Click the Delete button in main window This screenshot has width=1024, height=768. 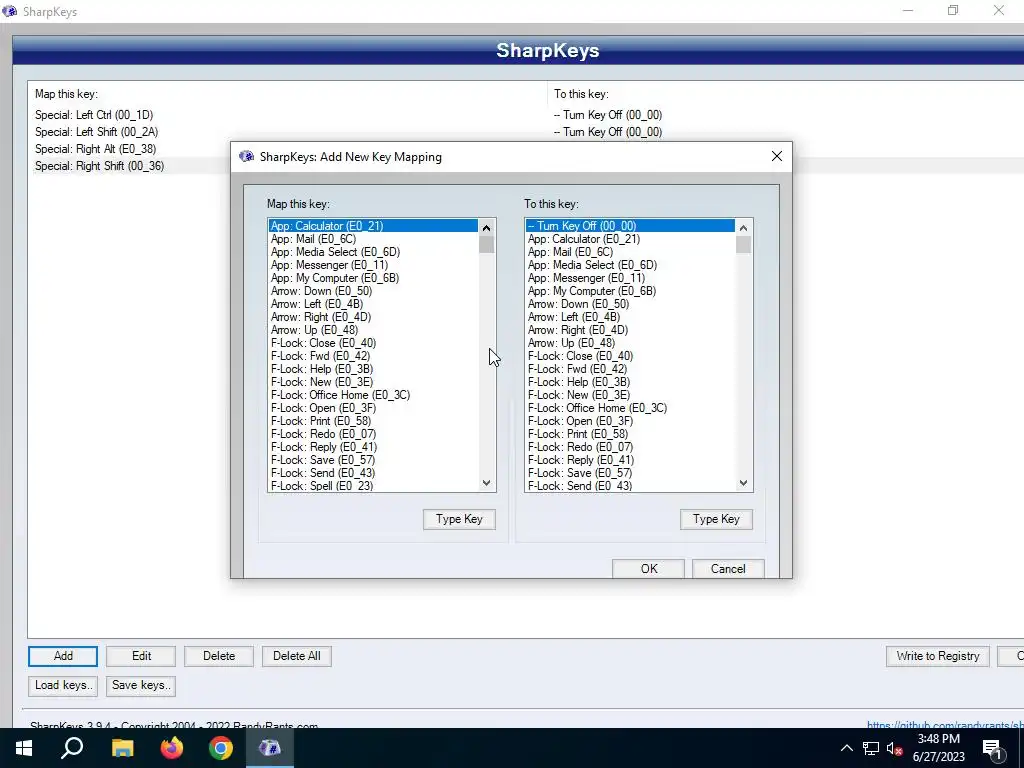(x=219, y=656)
